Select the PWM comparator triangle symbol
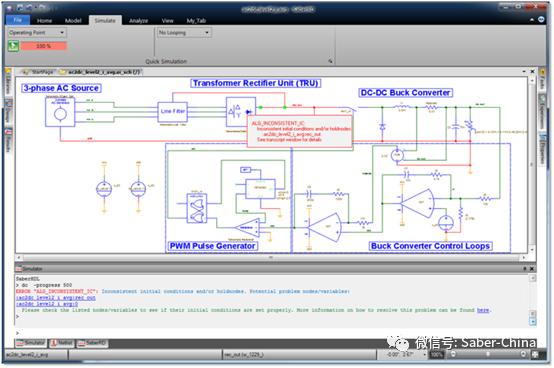 point(249,228)
